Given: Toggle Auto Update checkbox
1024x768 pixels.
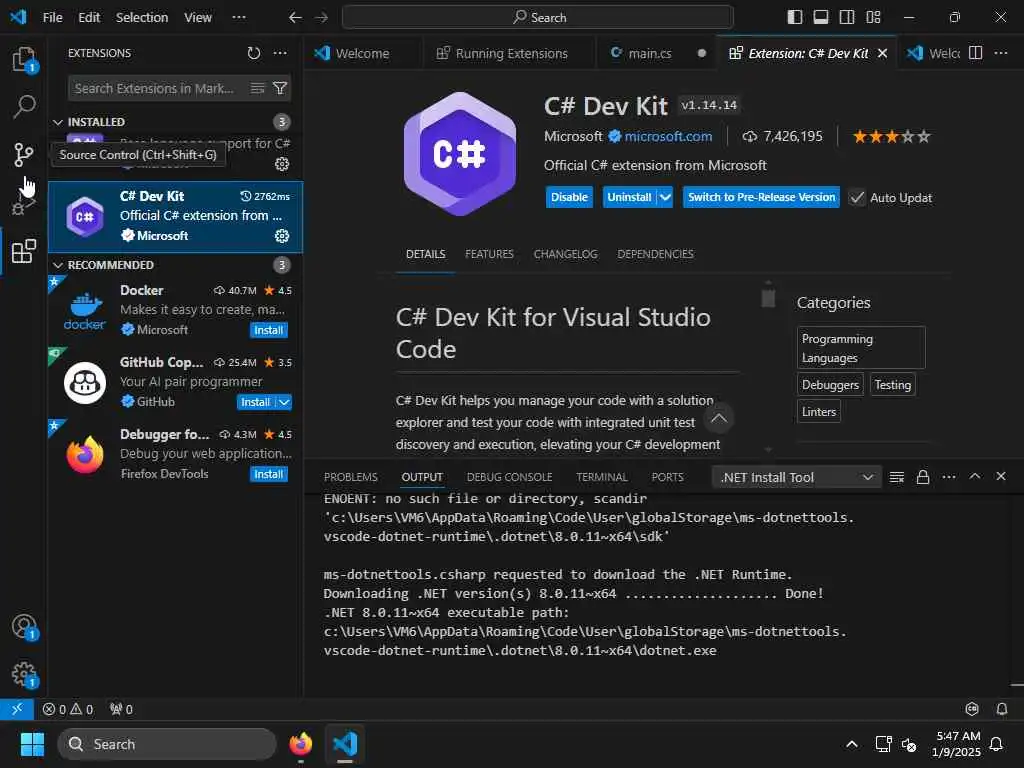Looking at the screenshot, I should 857,197.
